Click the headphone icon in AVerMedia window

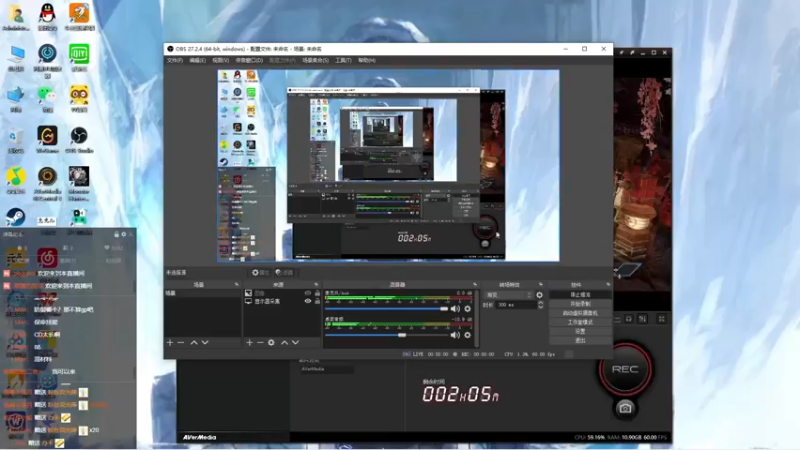pos(629,319)
